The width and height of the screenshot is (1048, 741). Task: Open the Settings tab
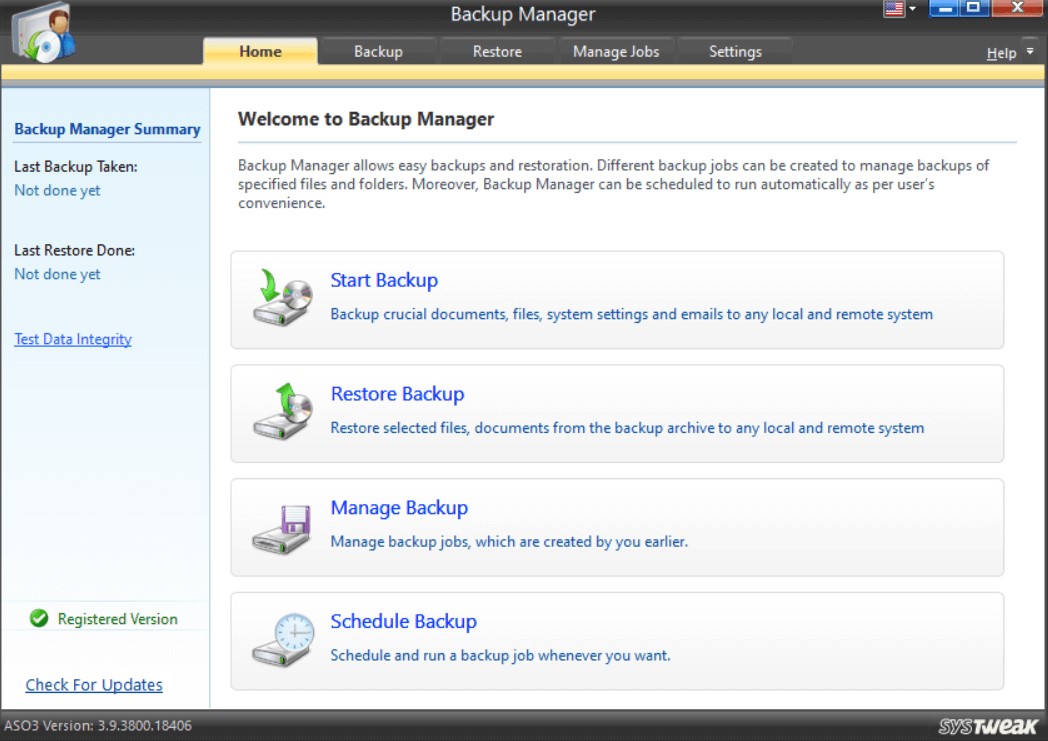734,51
